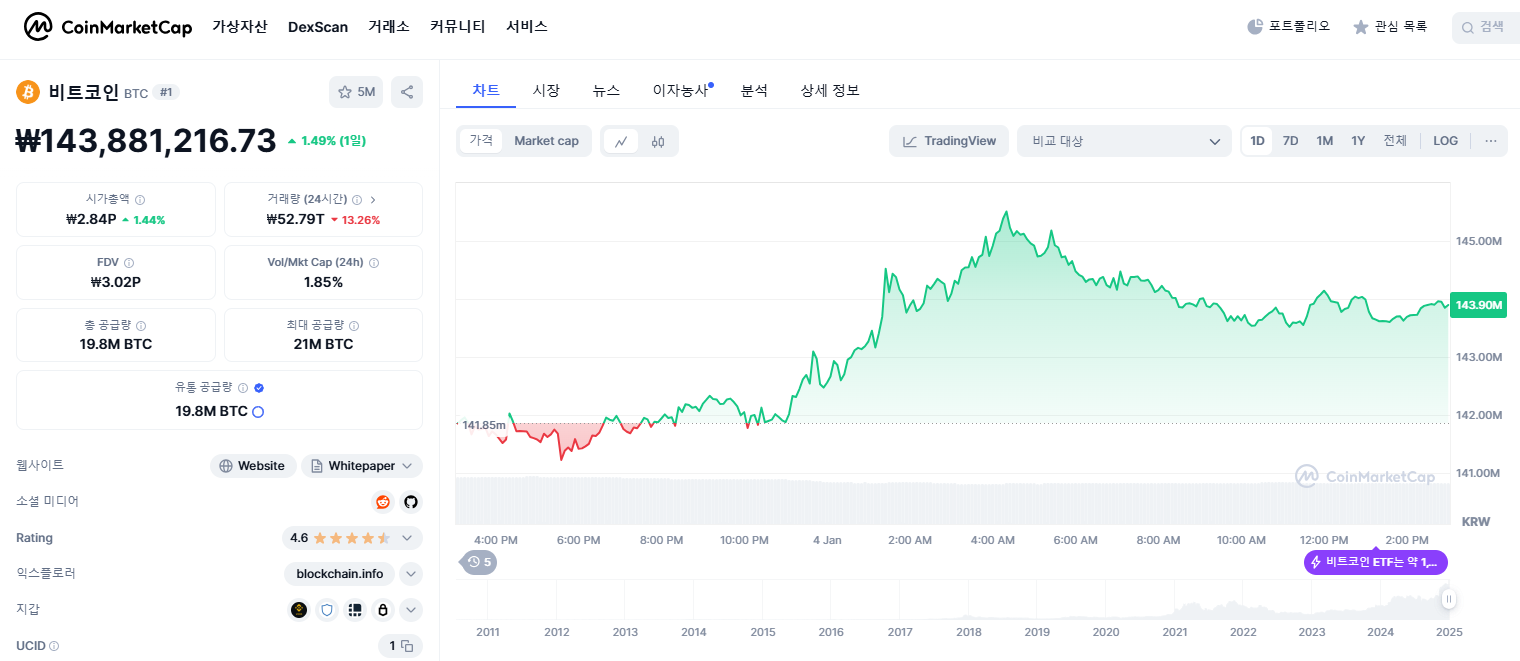
Task: Click the shield wallet icon
Action: coord(327,610)
